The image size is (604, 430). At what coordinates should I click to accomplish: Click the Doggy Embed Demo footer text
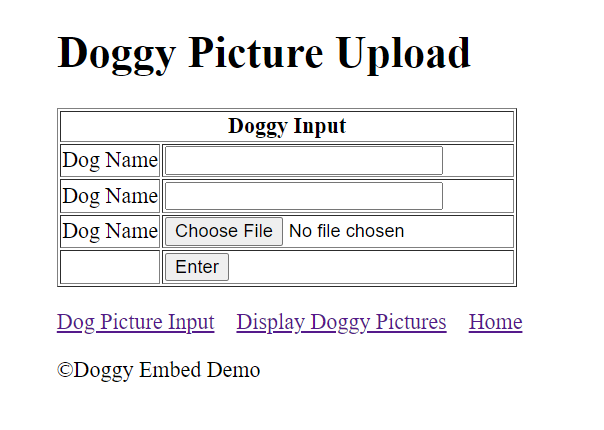167,370
